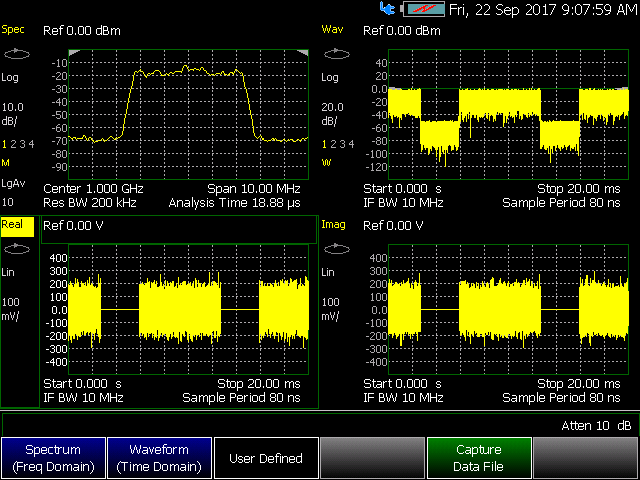Click the sweep indicator icon in Imag trace
This screenshot has width=640, height=480.
[x=337, y=249]
